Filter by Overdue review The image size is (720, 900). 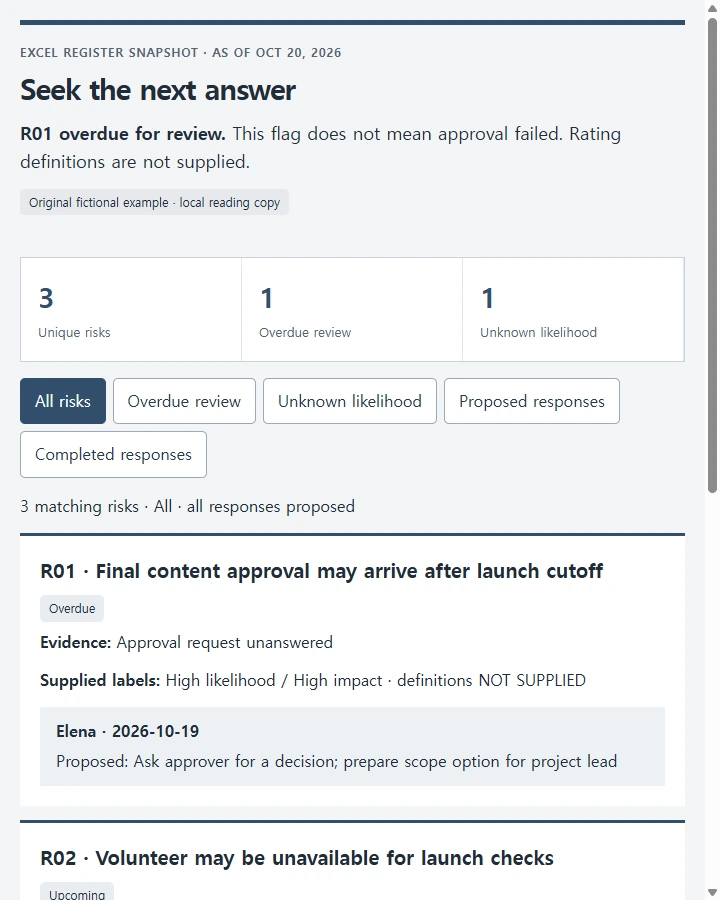(184, 401)
